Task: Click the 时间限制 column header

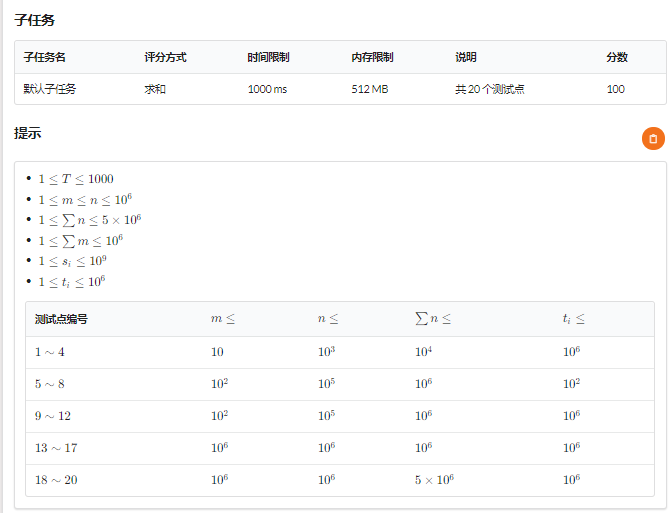Action: 268,57
